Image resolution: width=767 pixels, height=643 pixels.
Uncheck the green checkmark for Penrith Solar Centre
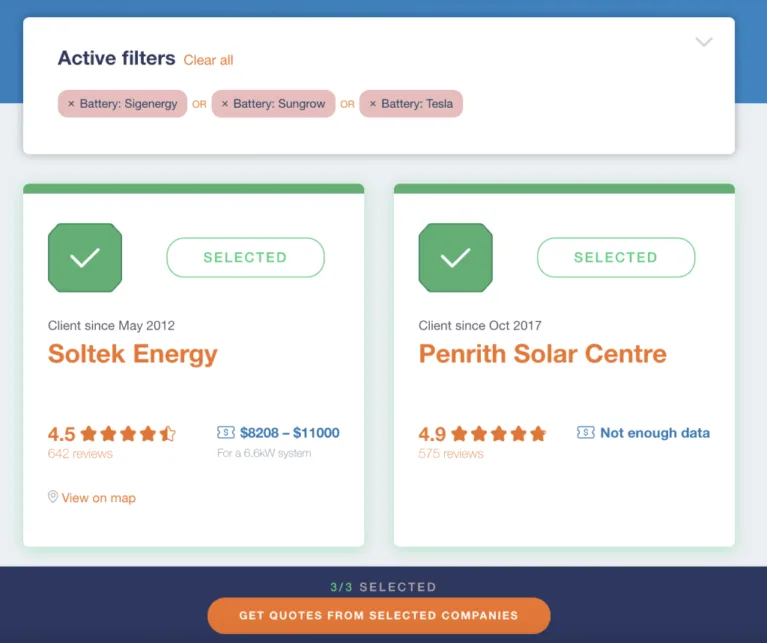coord(455,258)
